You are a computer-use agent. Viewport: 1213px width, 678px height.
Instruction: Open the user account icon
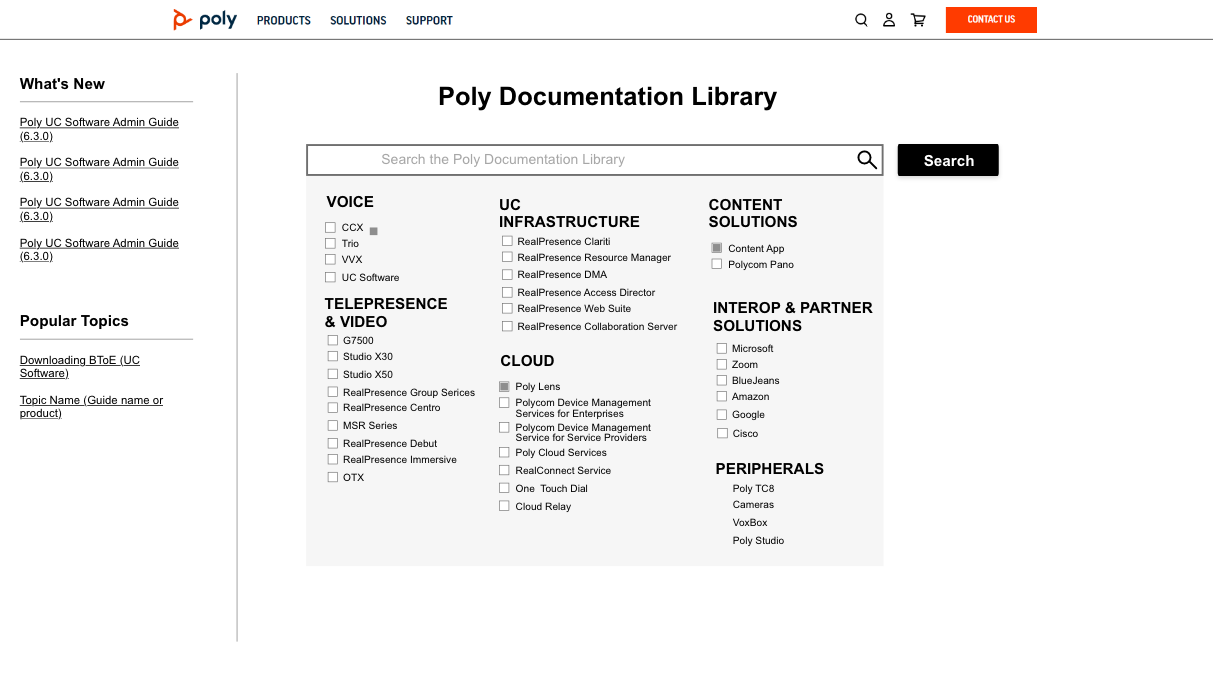889,20
